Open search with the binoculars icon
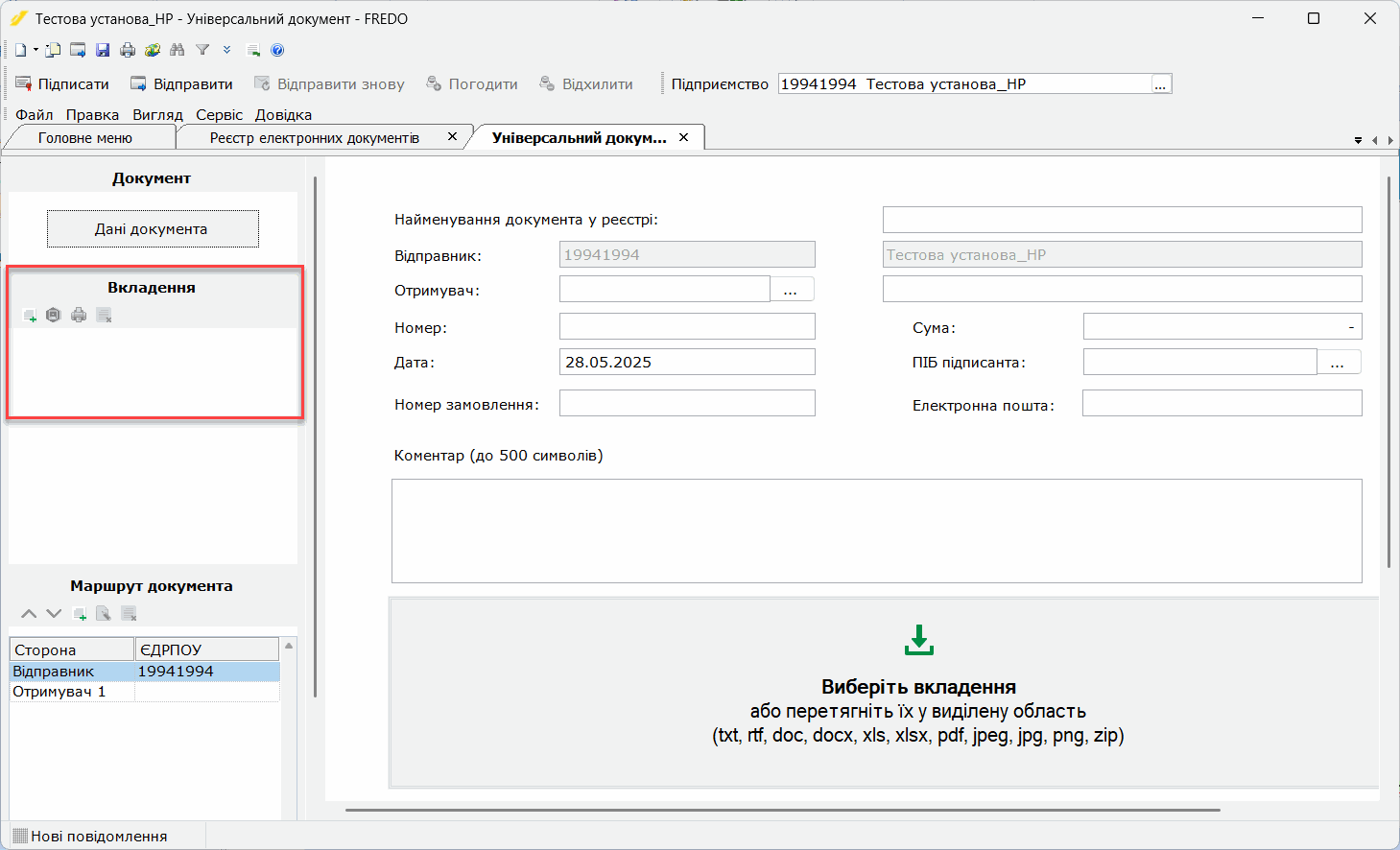The height and width of the screenshot is (850, 1400). pyautogui.click(x=178, y=50)
